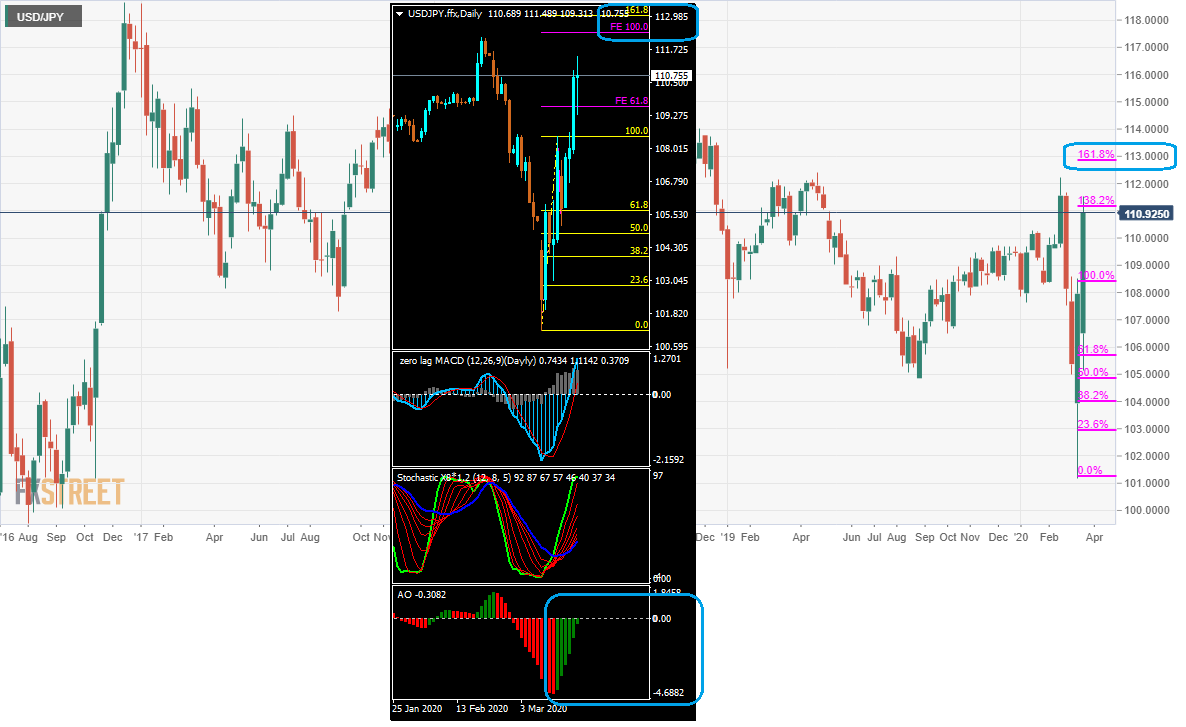
Task: Click the USD/JPY symbol label box
Action: pos(43,16)
